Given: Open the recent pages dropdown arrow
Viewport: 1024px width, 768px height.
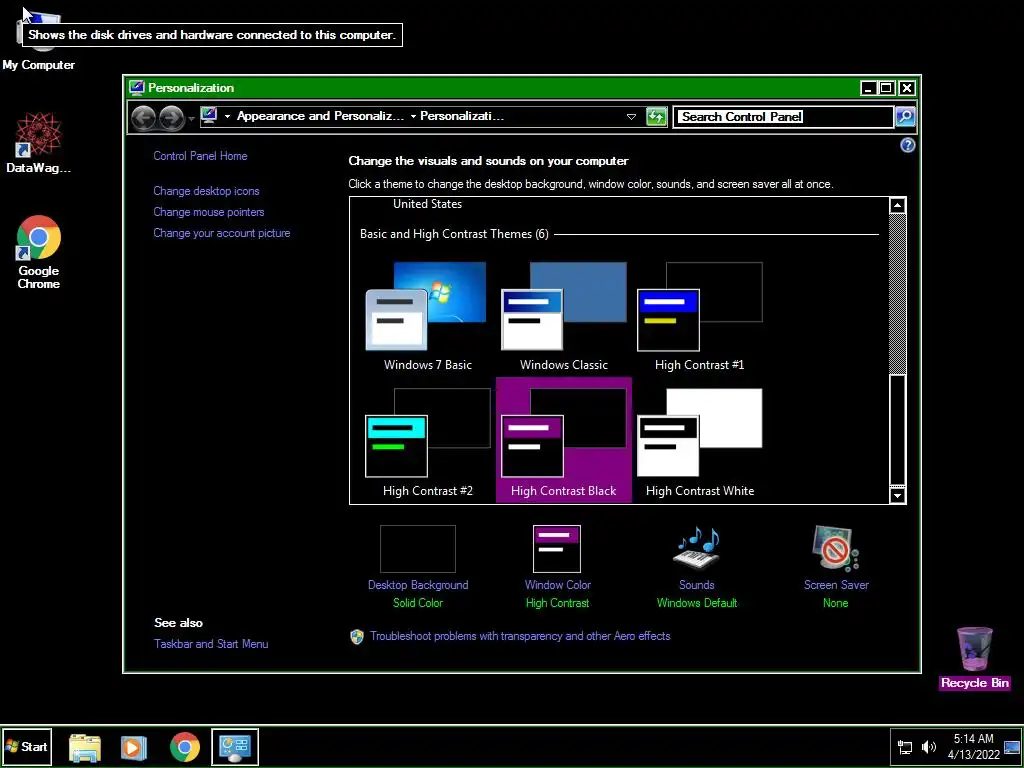Looking at the screenshot, I should [191, 118].
